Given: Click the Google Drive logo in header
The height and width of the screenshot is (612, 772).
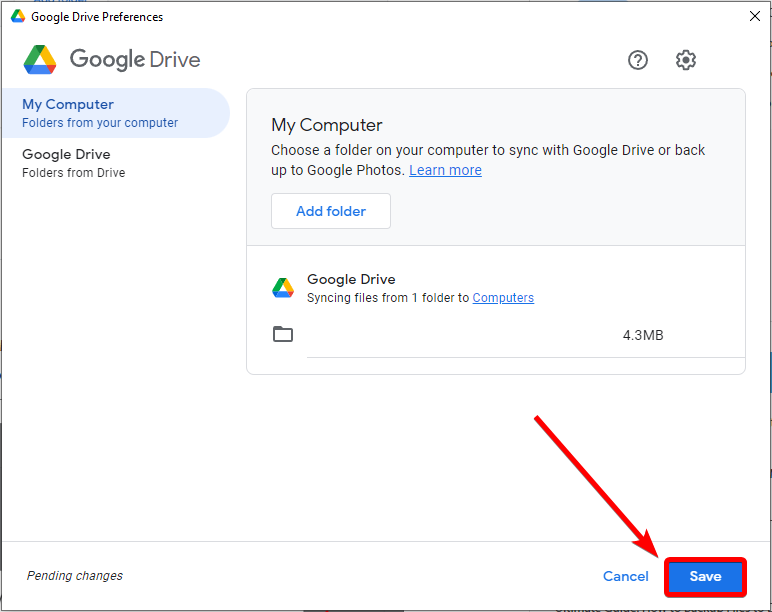Looking at the screenshot, I should point(40,60).
